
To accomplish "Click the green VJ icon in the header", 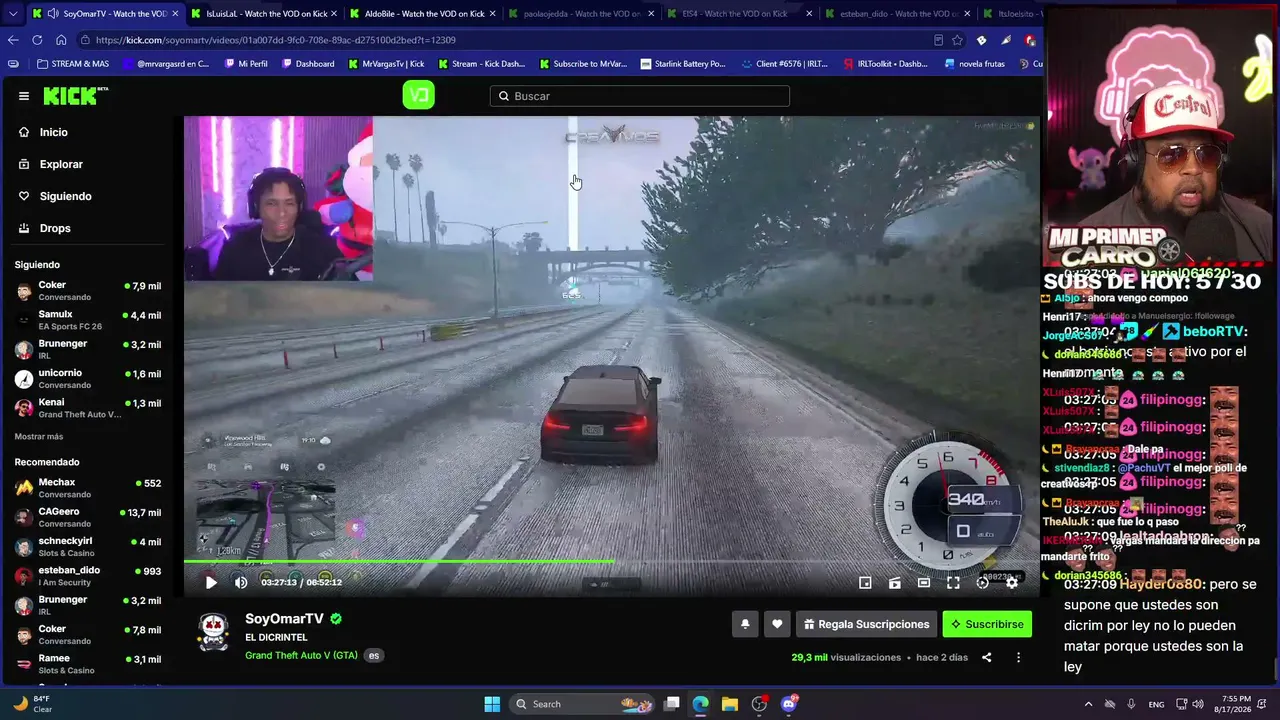I will coord(418,95).
